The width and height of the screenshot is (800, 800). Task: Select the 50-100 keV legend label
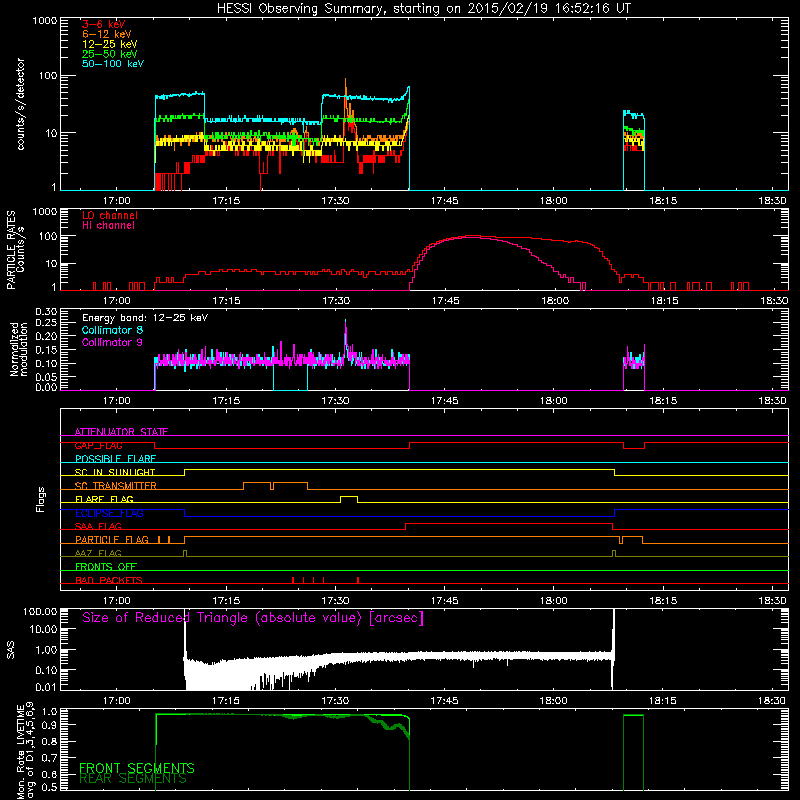113,64
